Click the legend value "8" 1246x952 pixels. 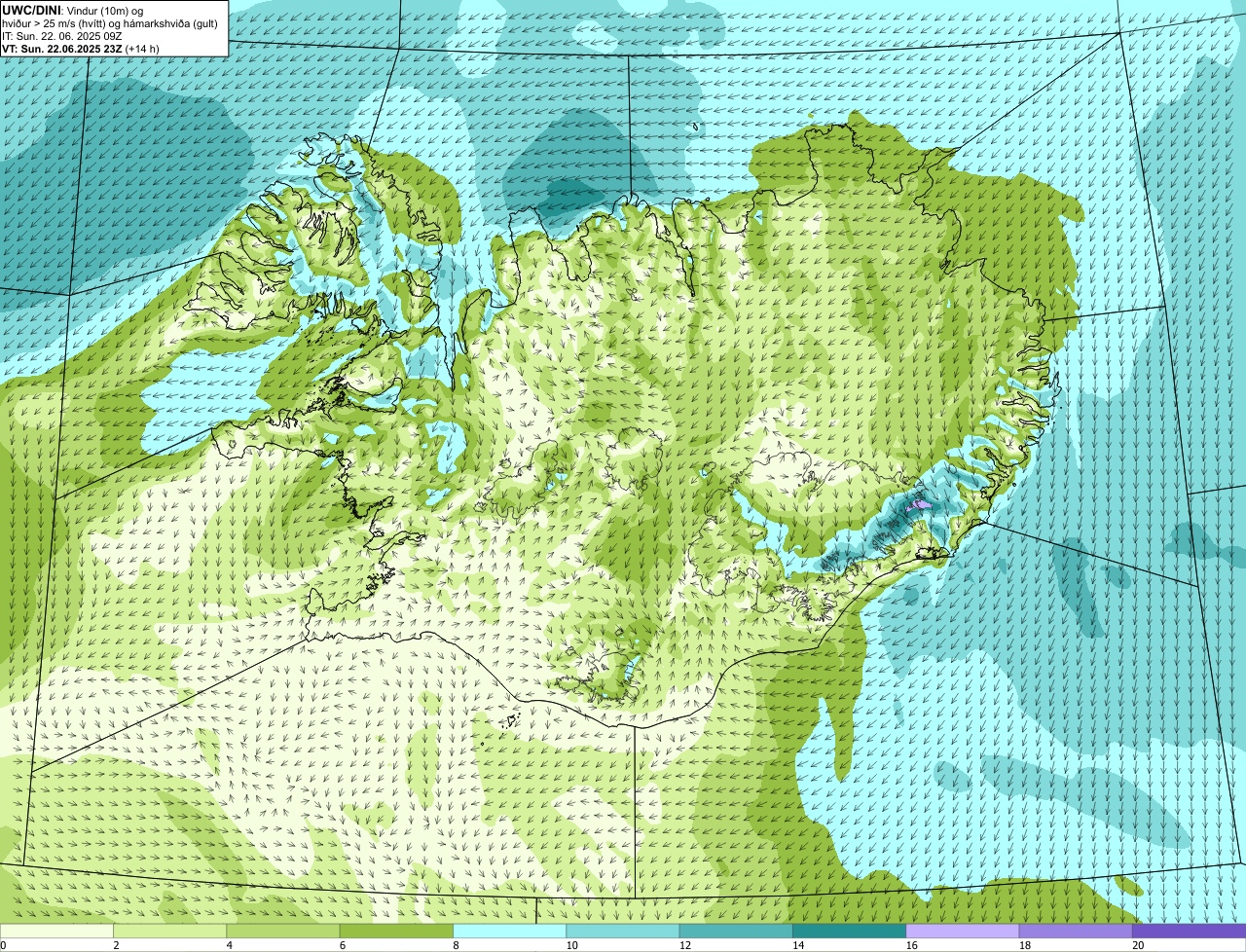(x=455, y=945)
